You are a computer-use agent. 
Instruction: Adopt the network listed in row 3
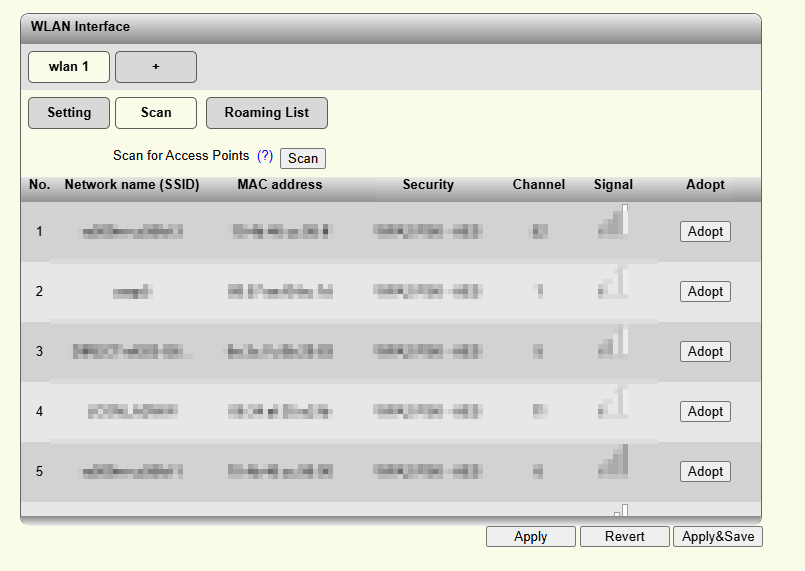[x=705, y=352]
